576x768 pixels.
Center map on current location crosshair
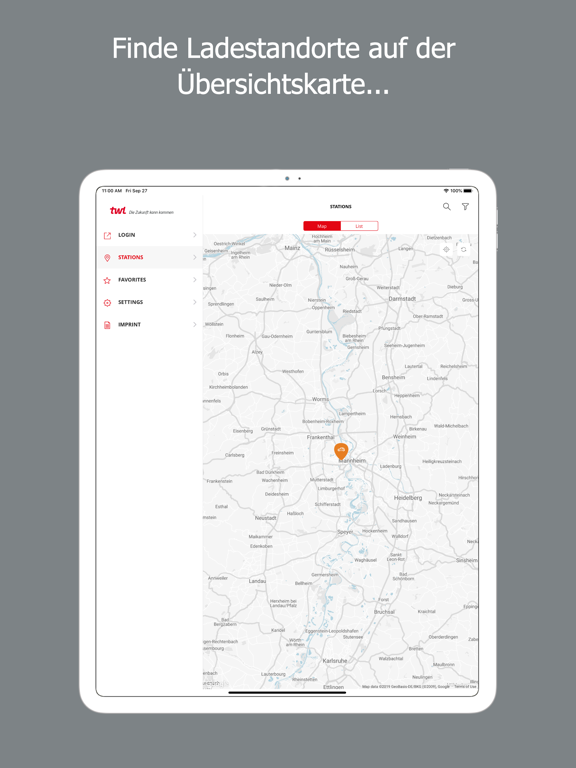click(x=446, y=249)
